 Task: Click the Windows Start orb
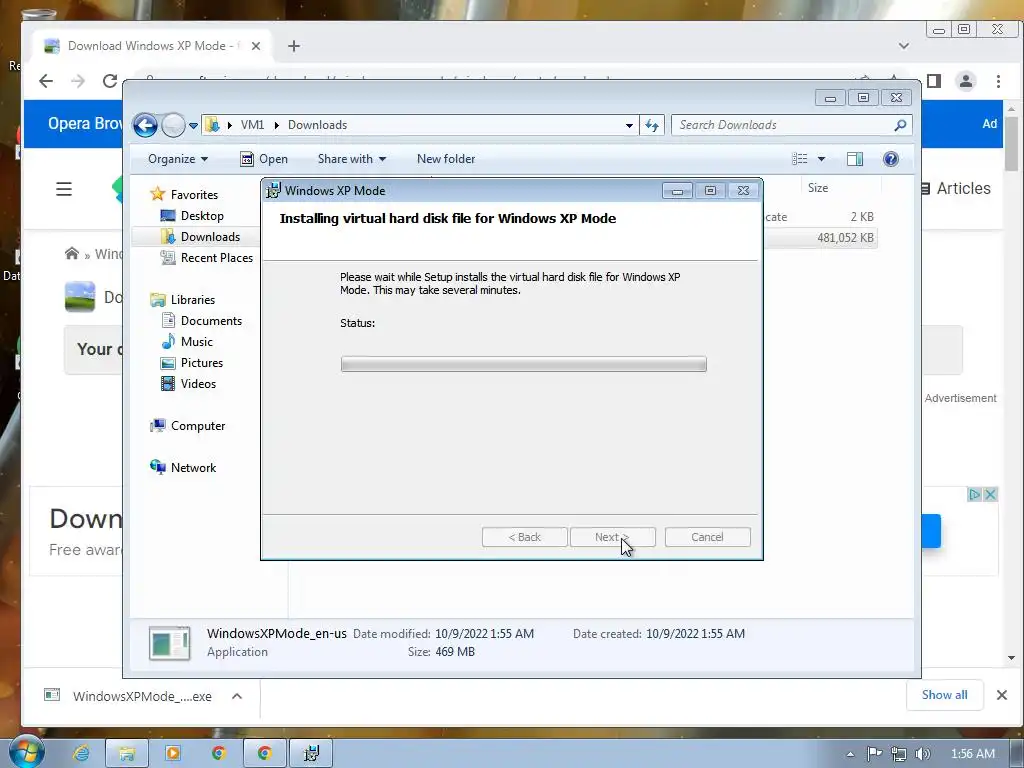click(27, 752)
